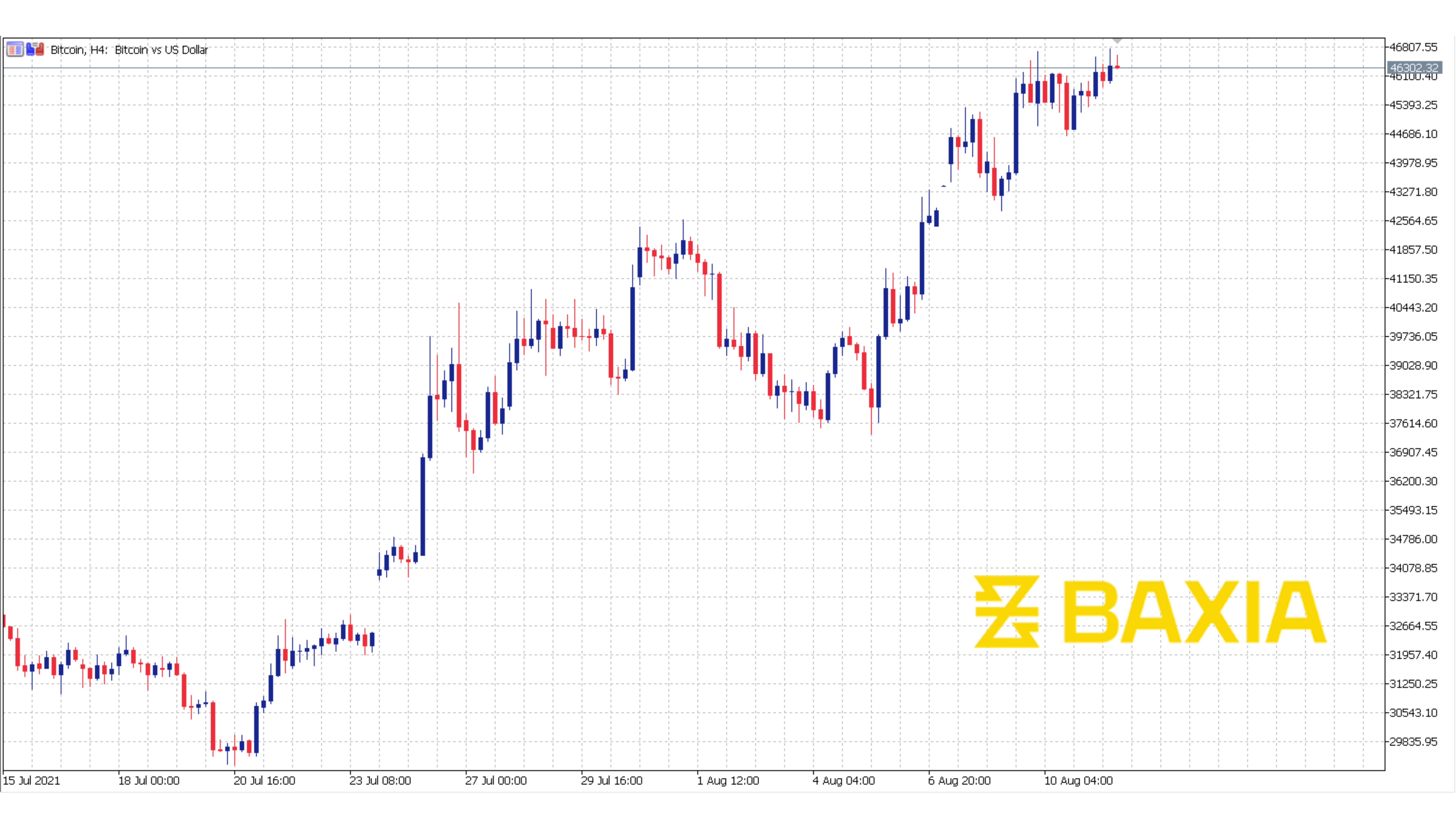This screenshot has height=820, width=1456.
Task: Click the 15 Jul 2021 date label
Action: (32, 780)
